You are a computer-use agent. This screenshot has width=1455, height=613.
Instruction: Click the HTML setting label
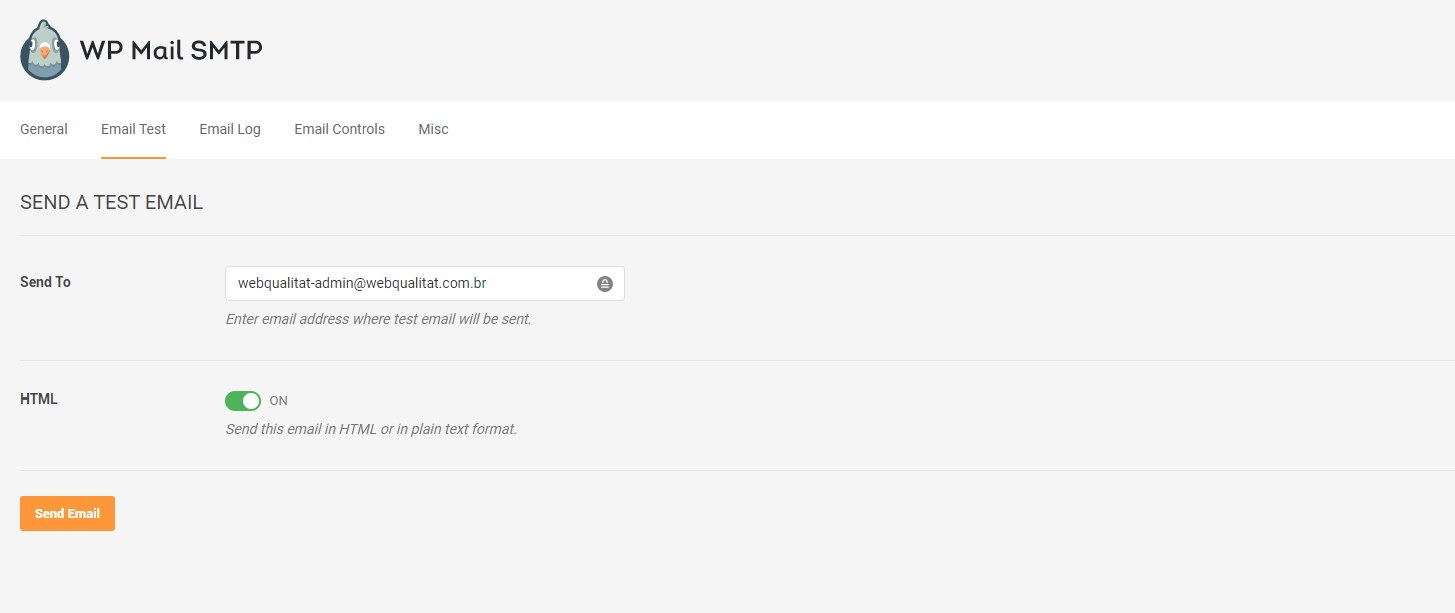click(39, 399)
